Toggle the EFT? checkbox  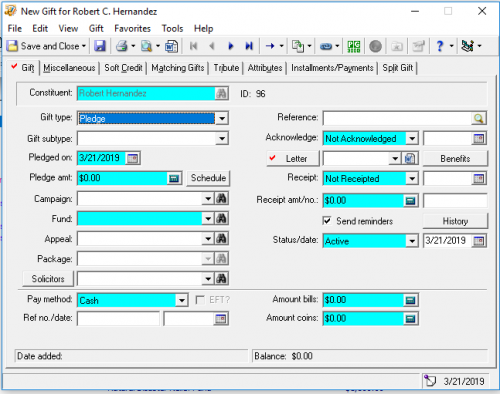pyautogui.click(x=200, y=300)
